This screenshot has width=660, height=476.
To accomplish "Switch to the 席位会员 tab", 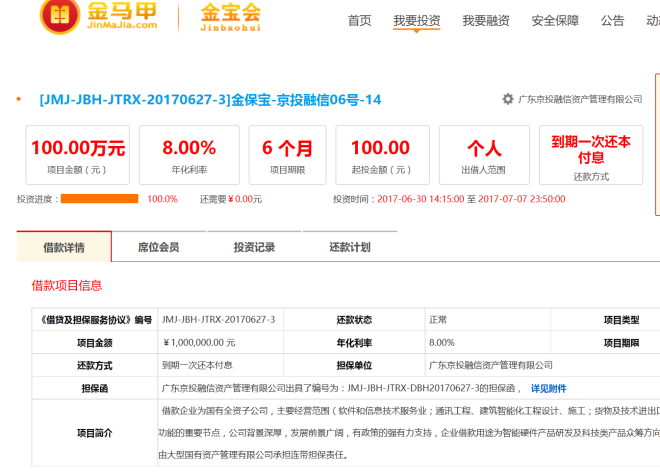I will (159, 247).
